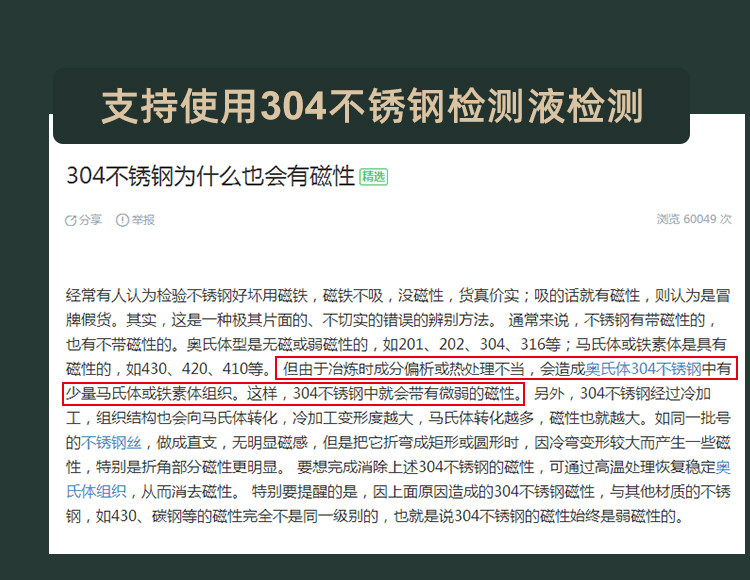
Task: Click the 分享 text label
Action: (x=90, y=220)
